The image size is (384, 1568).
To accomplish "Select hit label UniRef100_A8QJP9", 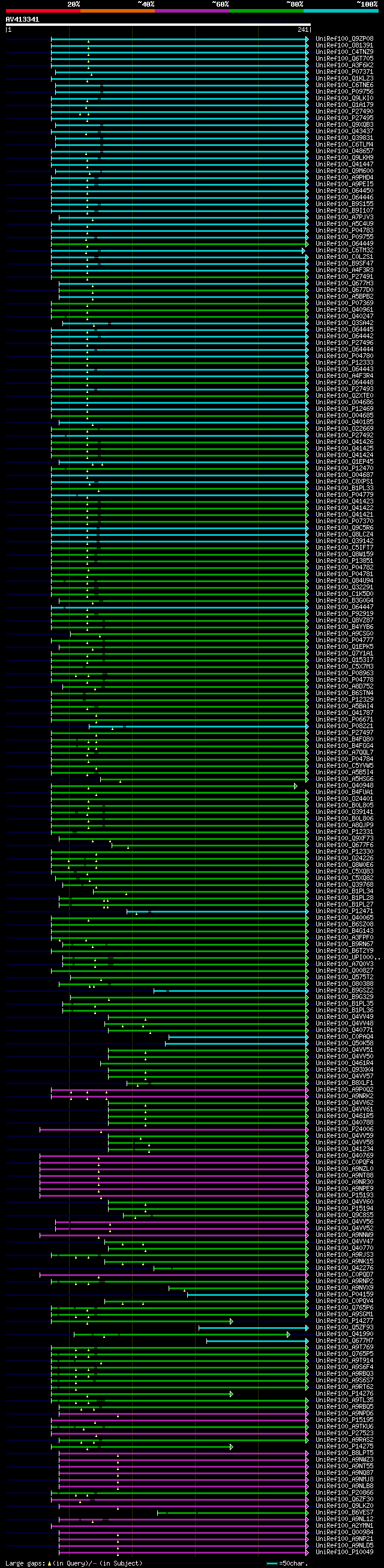I will tap(344, 825).
